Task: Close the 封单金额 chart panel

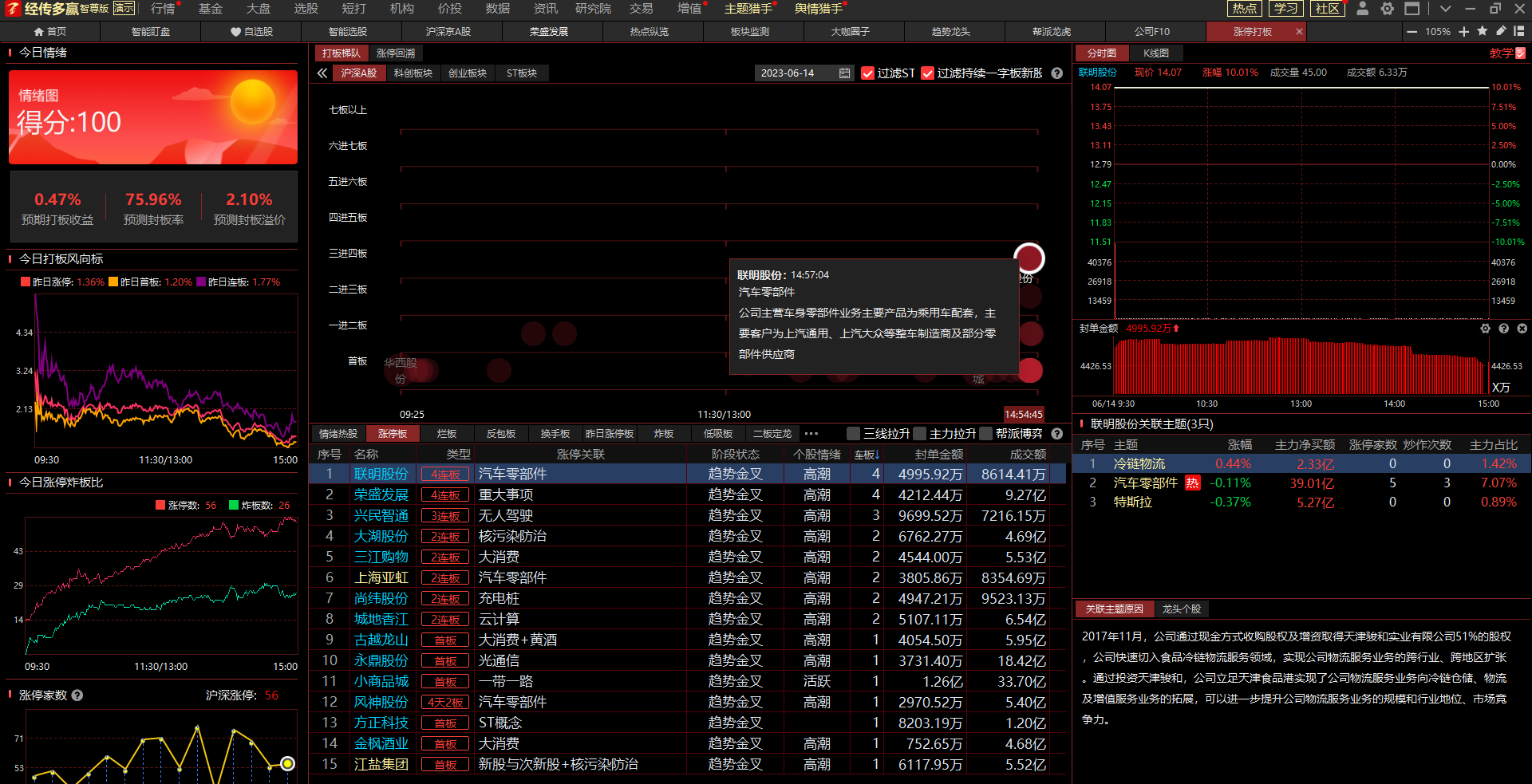Action: [x=1522, y=329]
